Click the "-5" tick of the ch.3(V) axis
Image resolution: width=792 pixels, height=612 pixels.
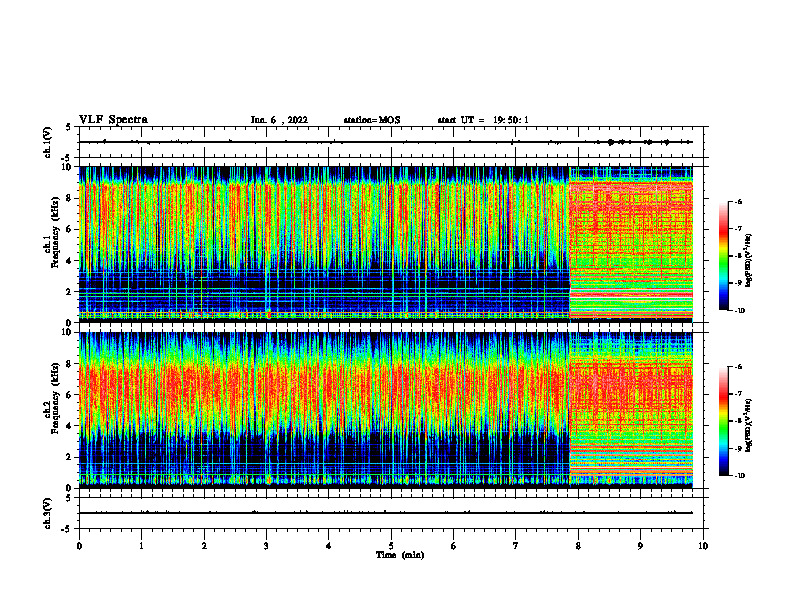(67, 529)
